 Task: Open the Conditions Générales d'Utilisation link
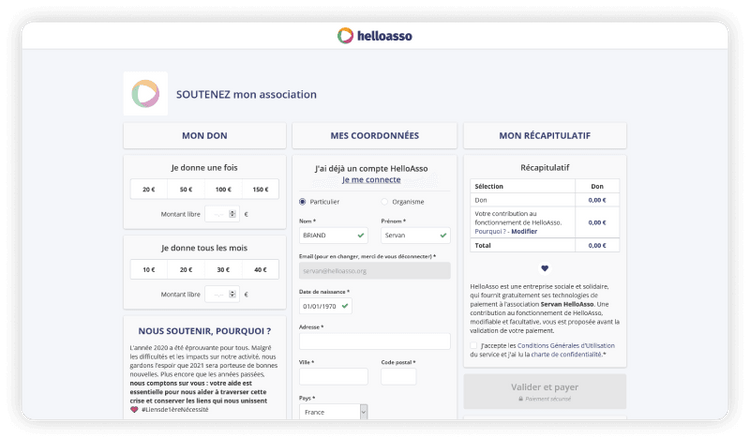click(566, 345)
